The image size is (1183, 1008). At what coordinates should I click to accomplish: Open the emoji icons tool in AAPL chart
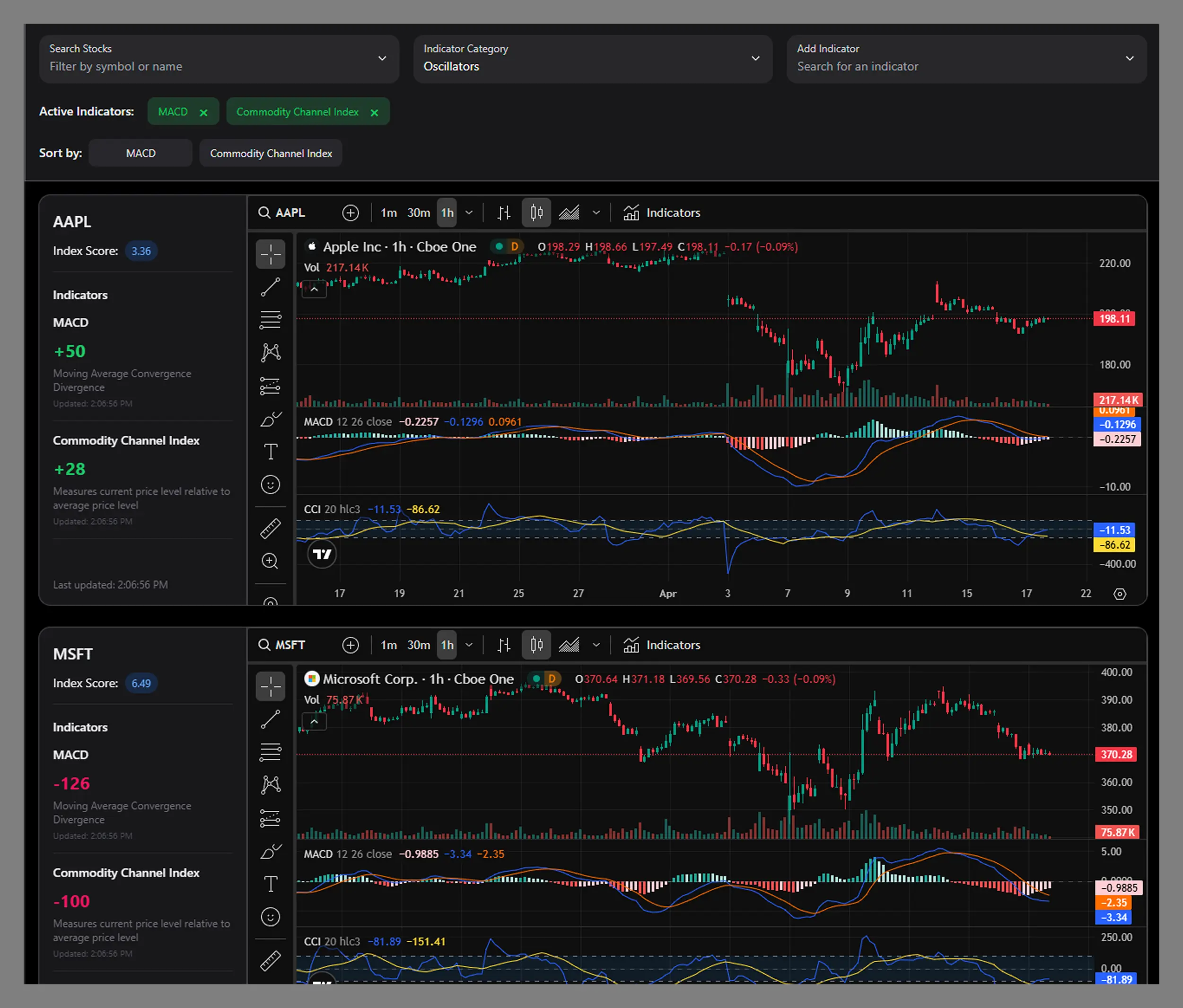(x=271, y=485)
